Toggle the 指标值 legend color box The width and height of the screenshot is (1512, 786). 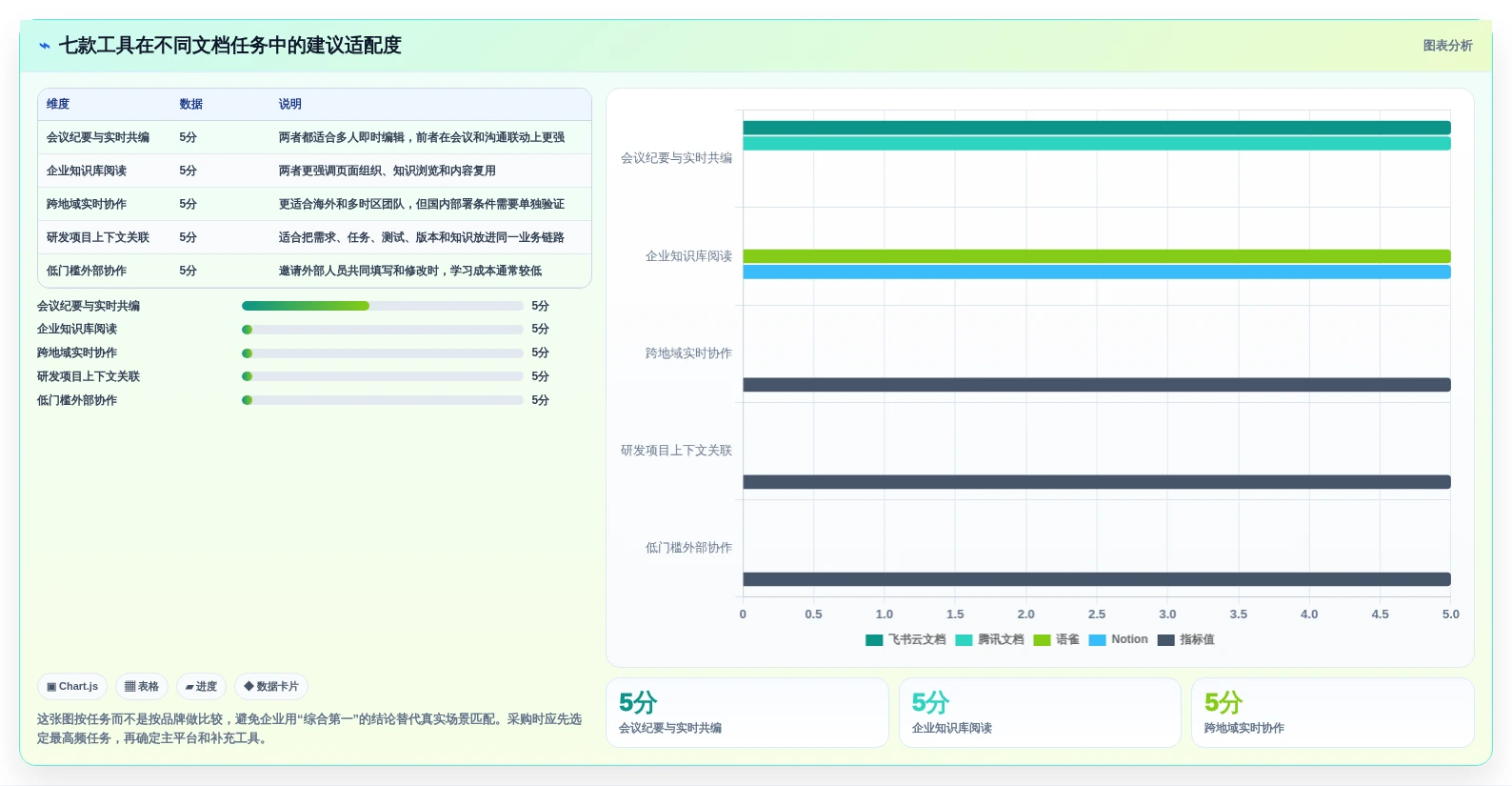(1165, 640)
